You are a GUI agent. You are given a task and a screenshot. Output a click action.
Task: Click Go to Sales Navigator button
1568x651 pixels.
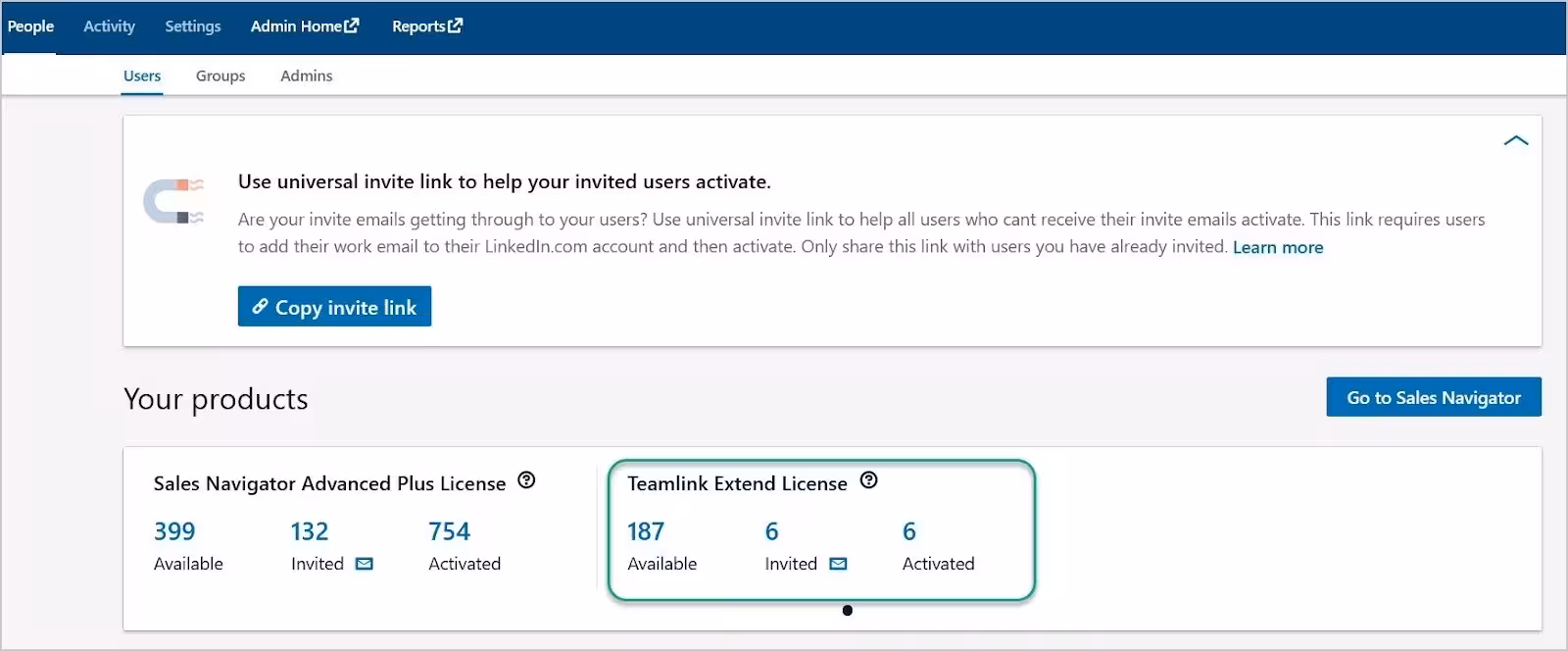(x=1433, y=397)
